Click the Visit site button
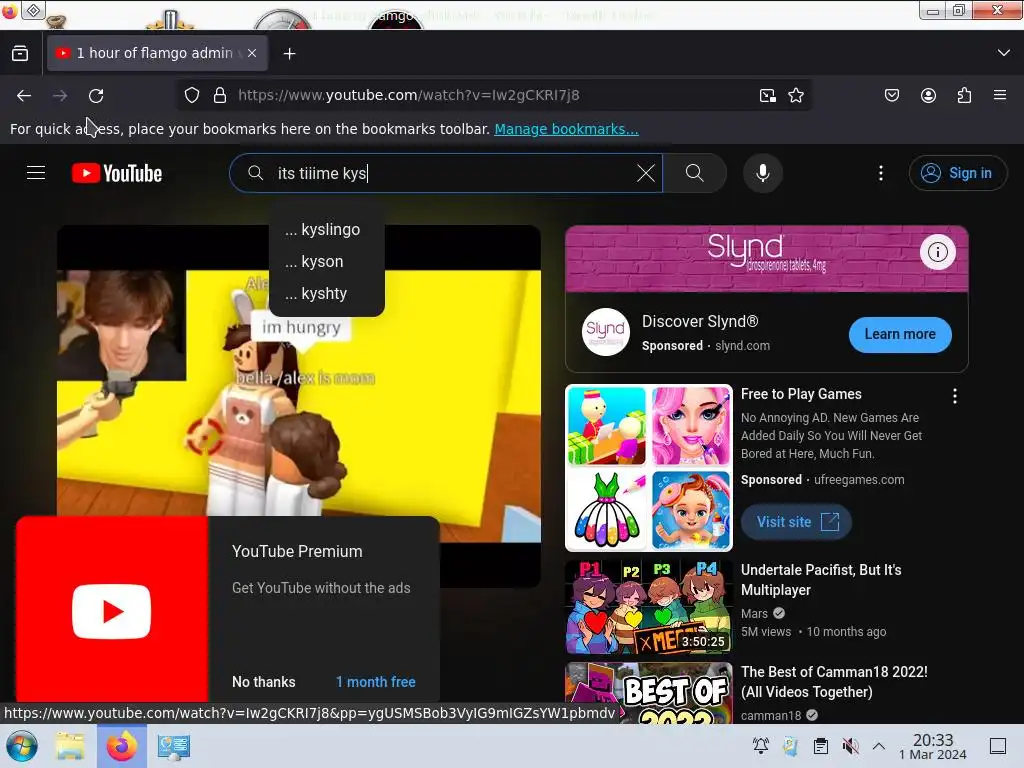This screenshot has width=1024, height=768. 796,522
